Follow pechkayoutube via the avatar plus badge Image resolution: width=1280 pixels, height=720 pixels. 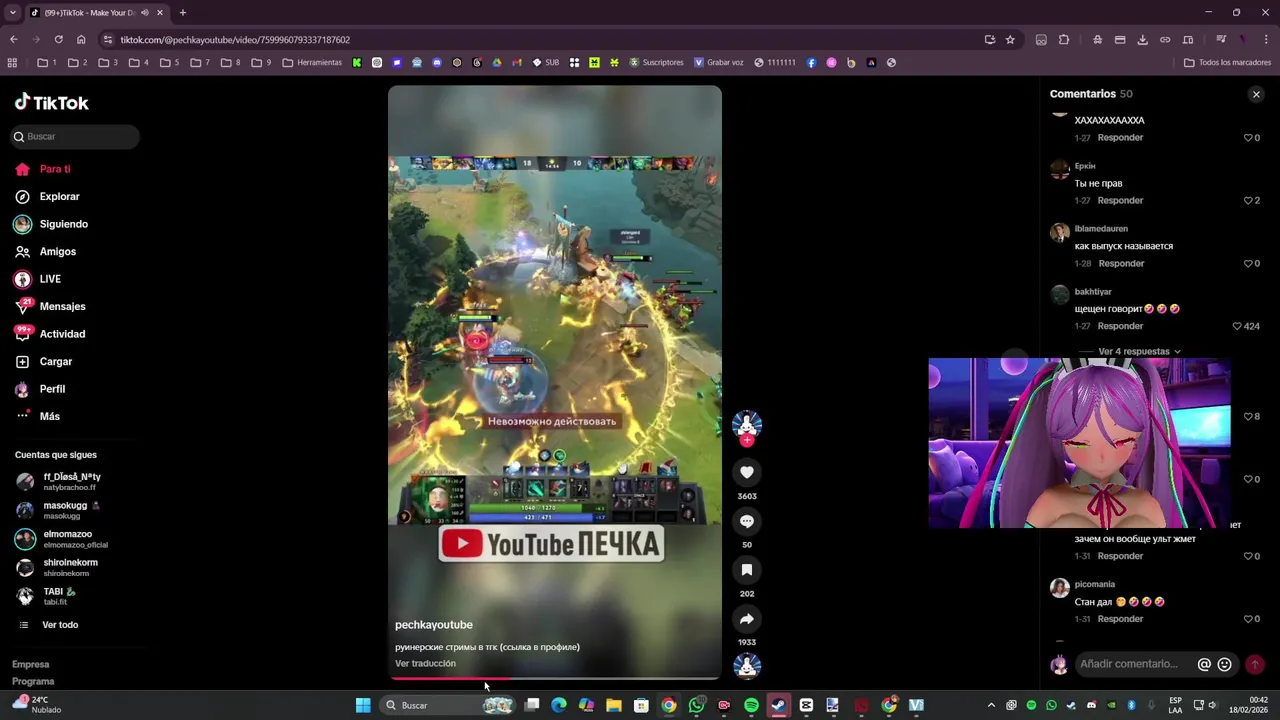[747, 440]
